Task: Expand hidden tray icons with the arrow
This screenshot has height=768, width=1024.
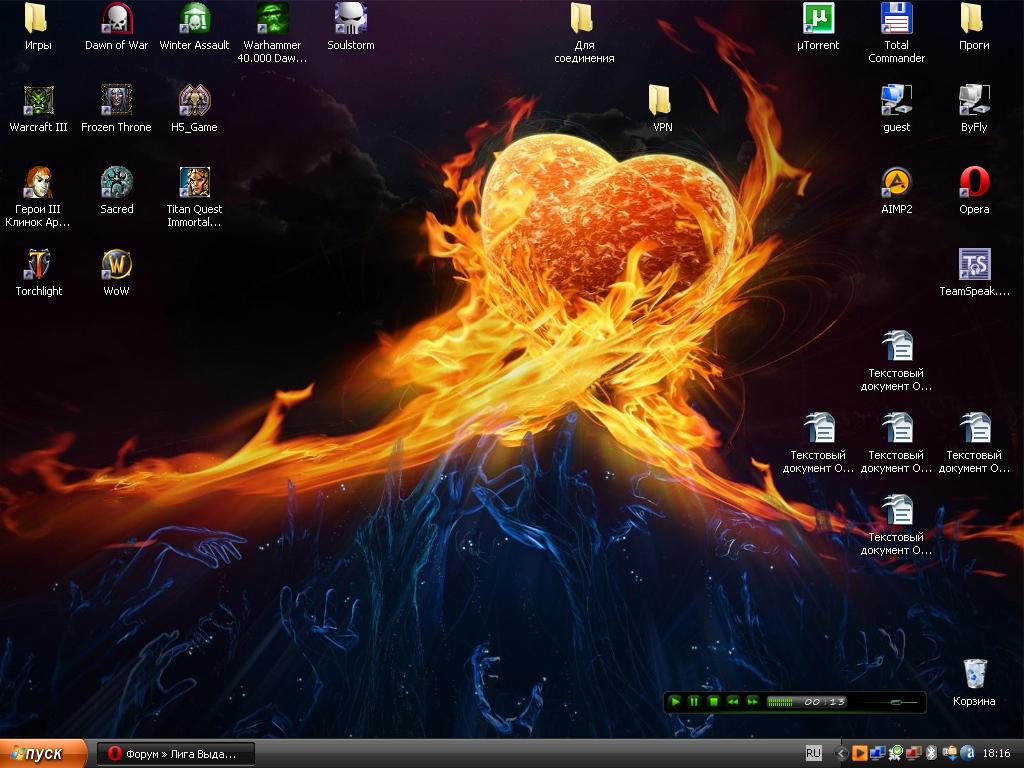Action: pyautogui.click(x=841, y=753)
